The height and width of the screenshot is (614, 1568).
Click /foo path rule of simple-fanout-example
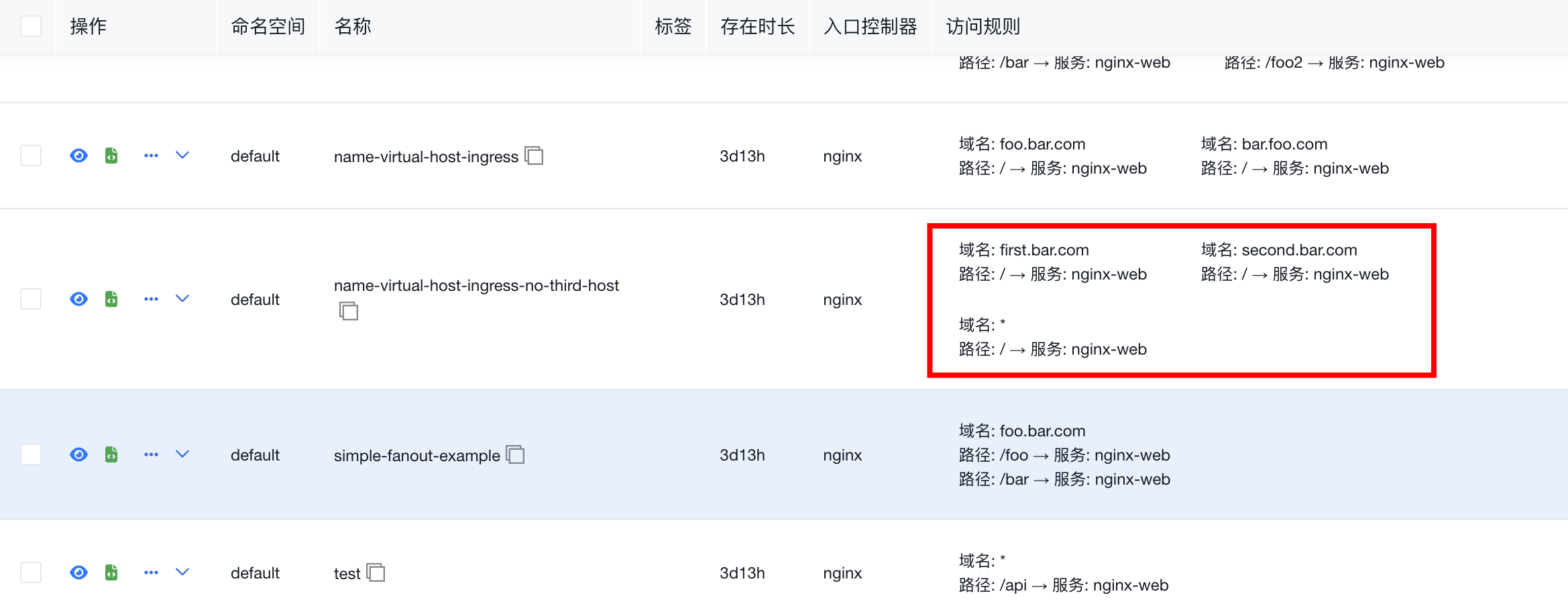pyautogui.click(x=1064, y=455)
